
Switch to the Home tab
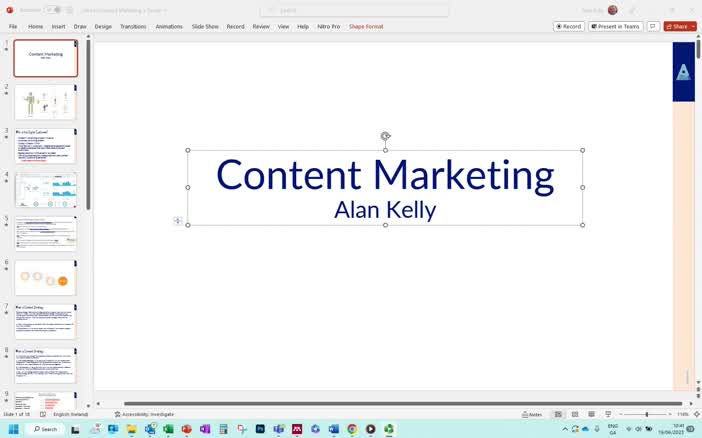(x=36, y=26)
